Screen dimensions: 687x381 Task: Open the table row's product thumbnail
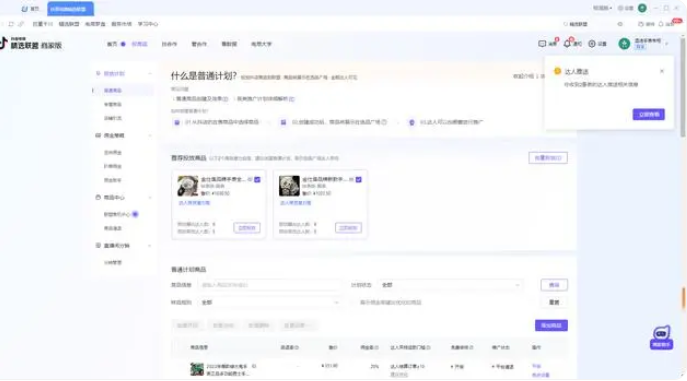coord(197,369)
